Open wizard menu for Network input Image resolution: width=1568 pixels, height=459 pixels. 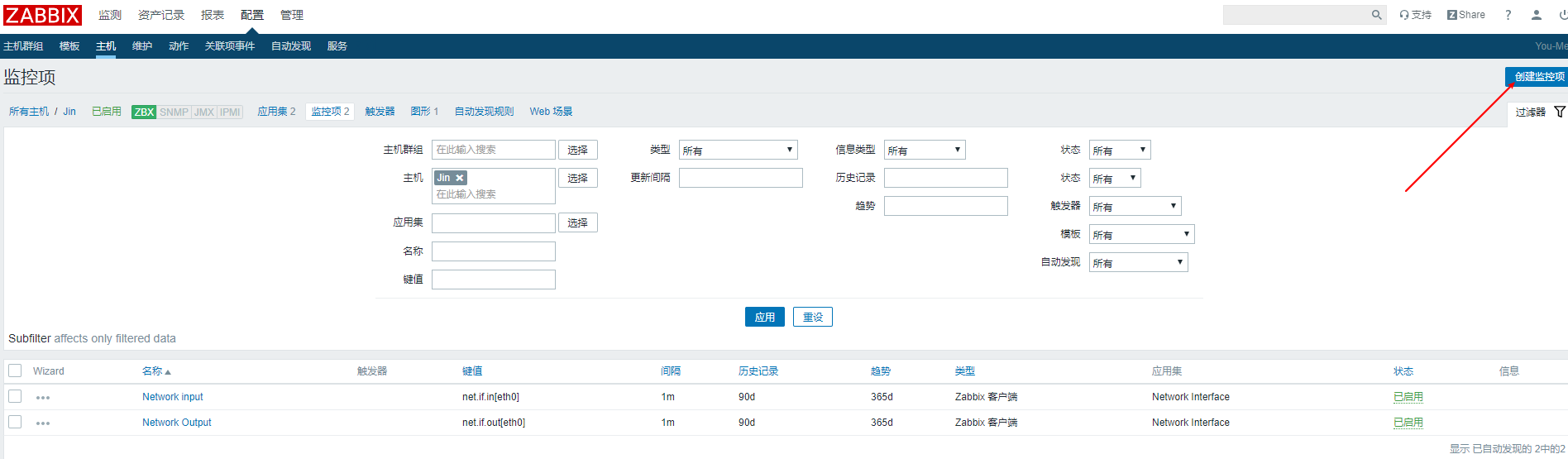(43, 398)
